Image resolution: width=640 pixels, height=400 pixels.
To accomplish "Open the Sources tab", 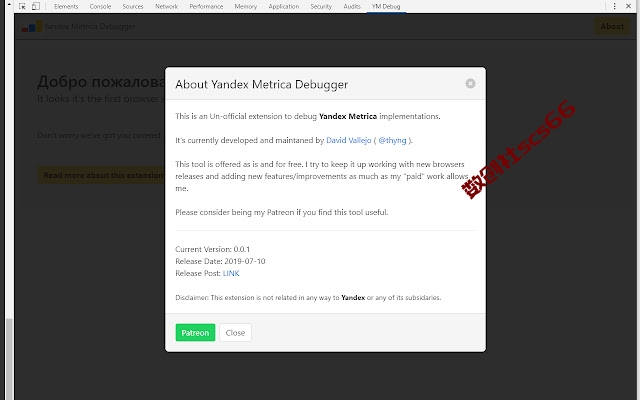I will (133, 7).
